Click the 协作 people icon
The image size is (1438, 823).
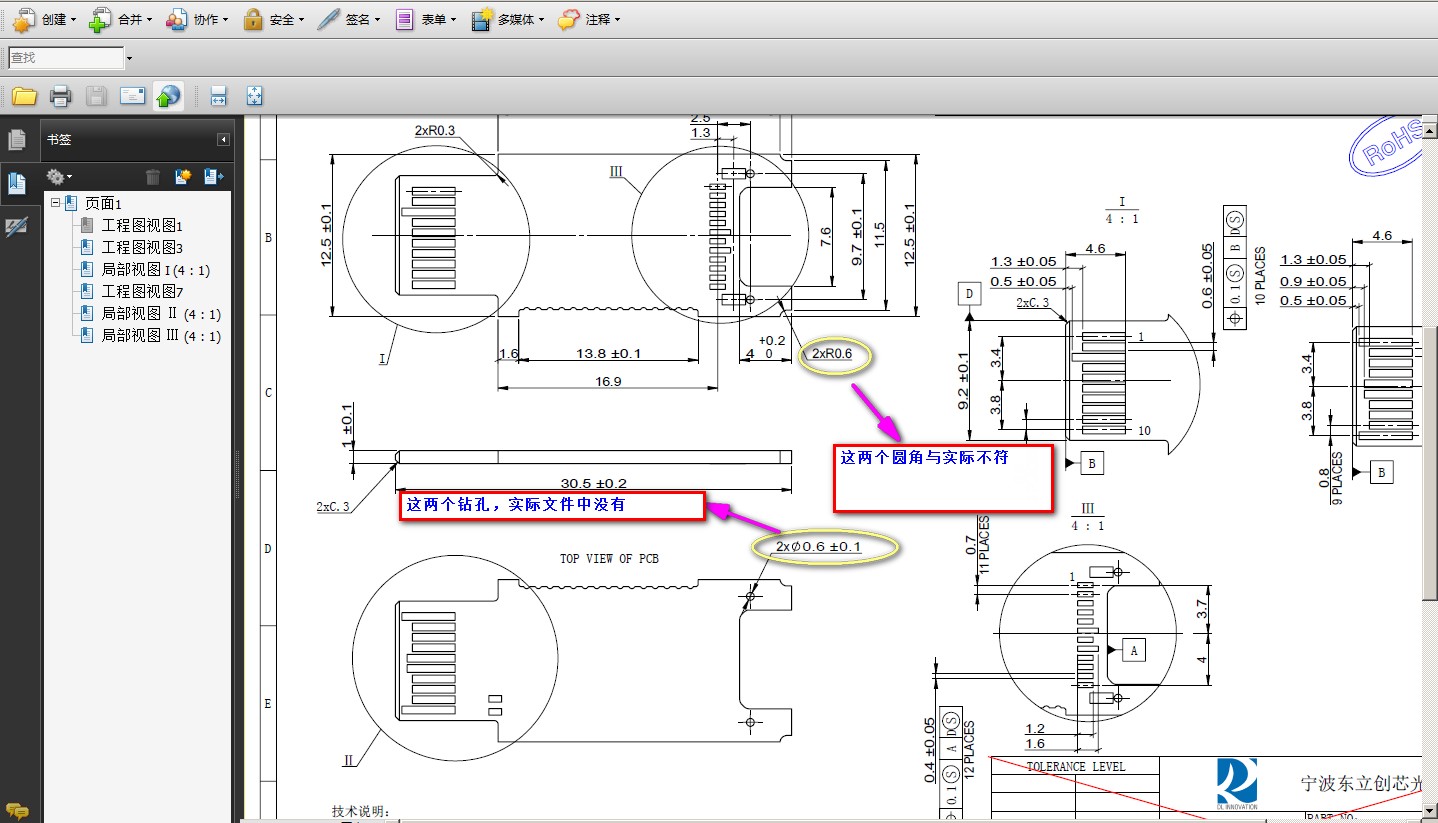click(x=177, y=19)
